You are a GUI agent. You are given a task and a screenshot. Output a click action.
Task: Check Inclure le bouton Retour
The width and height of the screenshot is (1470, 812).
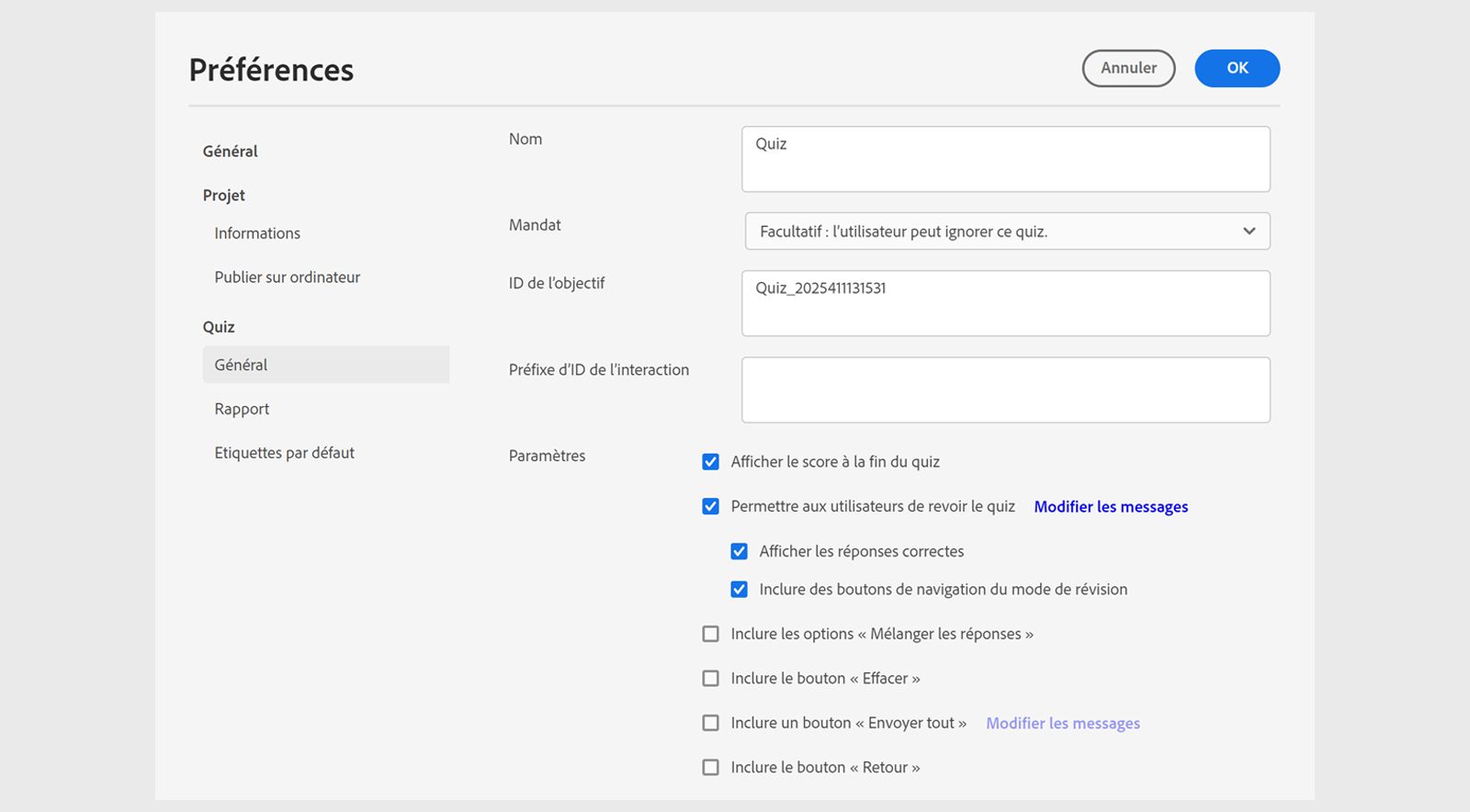[x=710, y=768]
